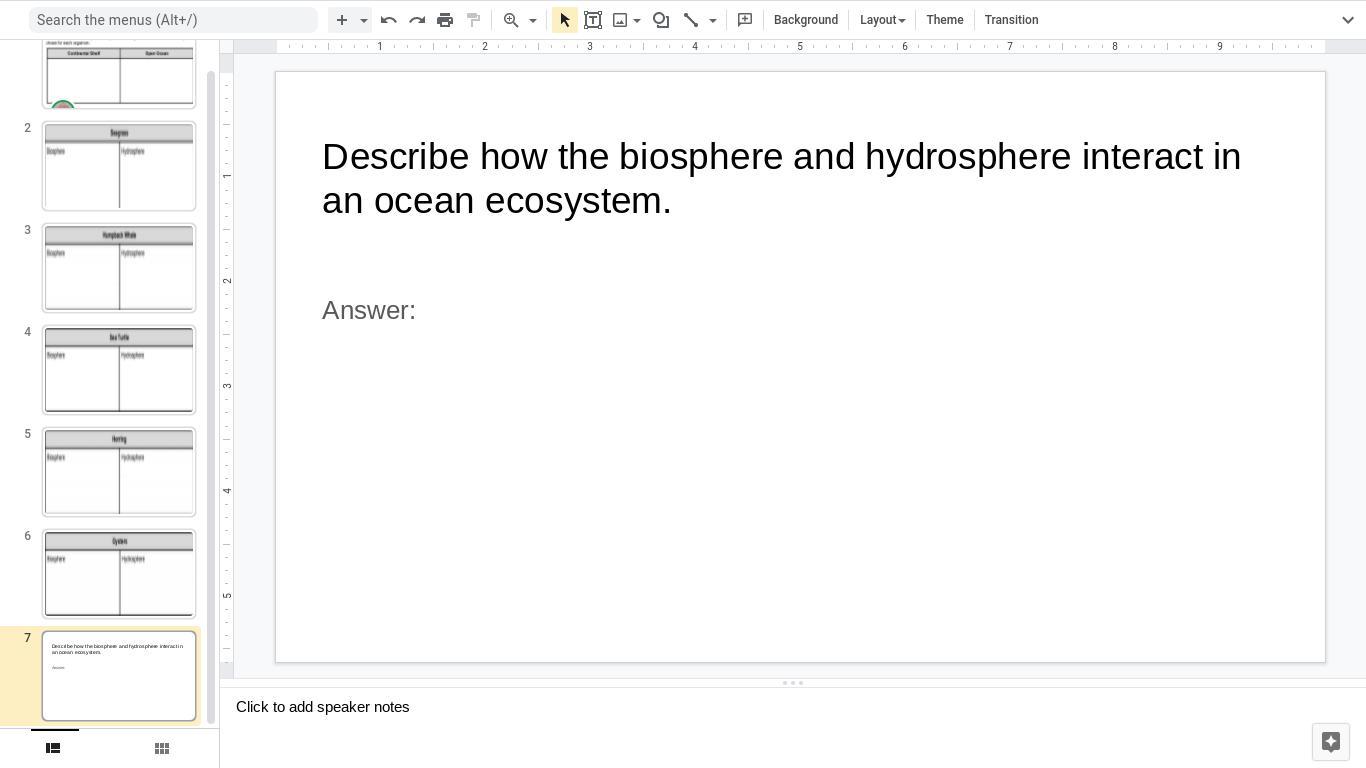Image resolution: width=1366 pixels, height=768 pixels.
Task: Select the Text box tool
Action: [x=593, y=20]
